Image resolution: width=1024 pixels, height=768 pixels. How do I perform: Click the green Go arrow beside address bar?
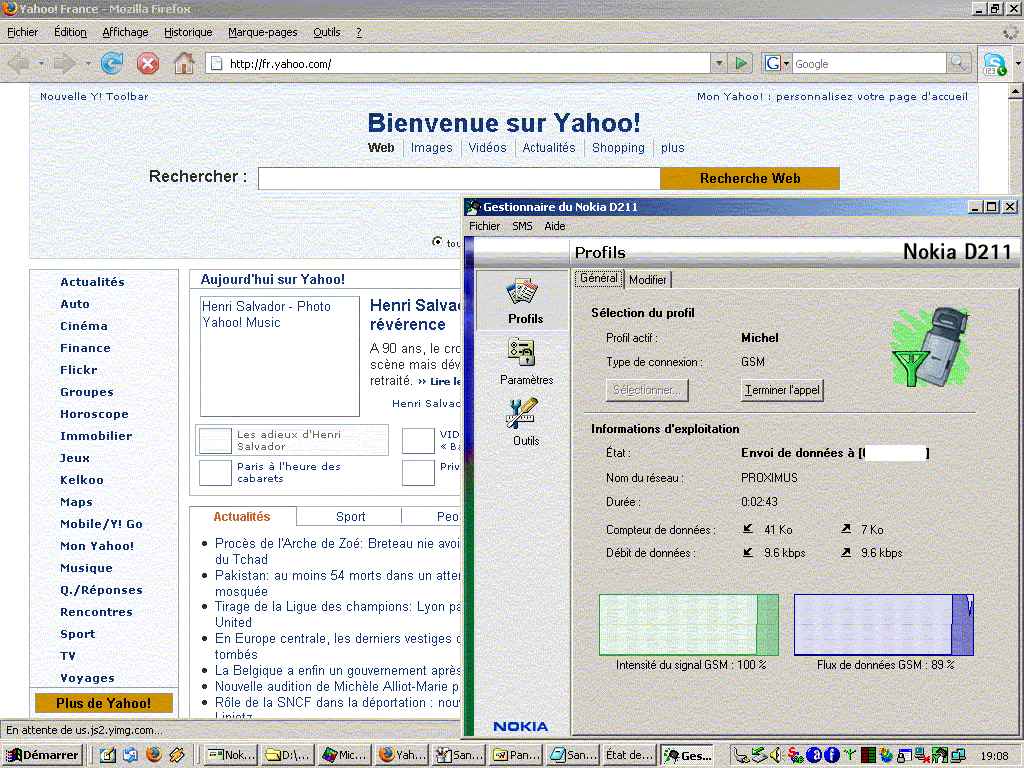click(x=741, y=63)
